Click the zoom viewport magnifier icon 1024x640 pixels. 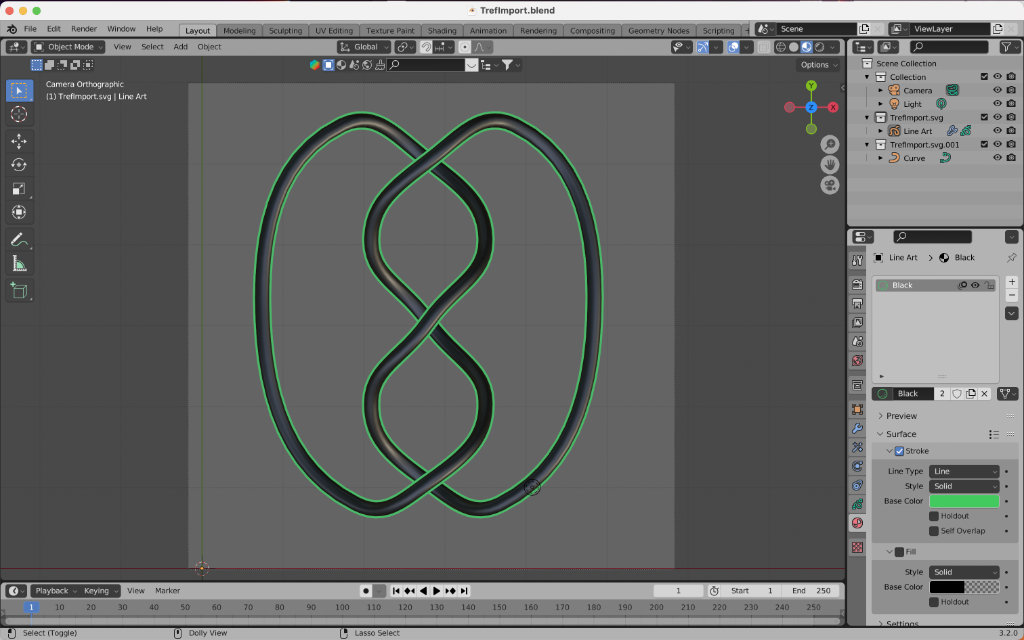pos(830,145)
